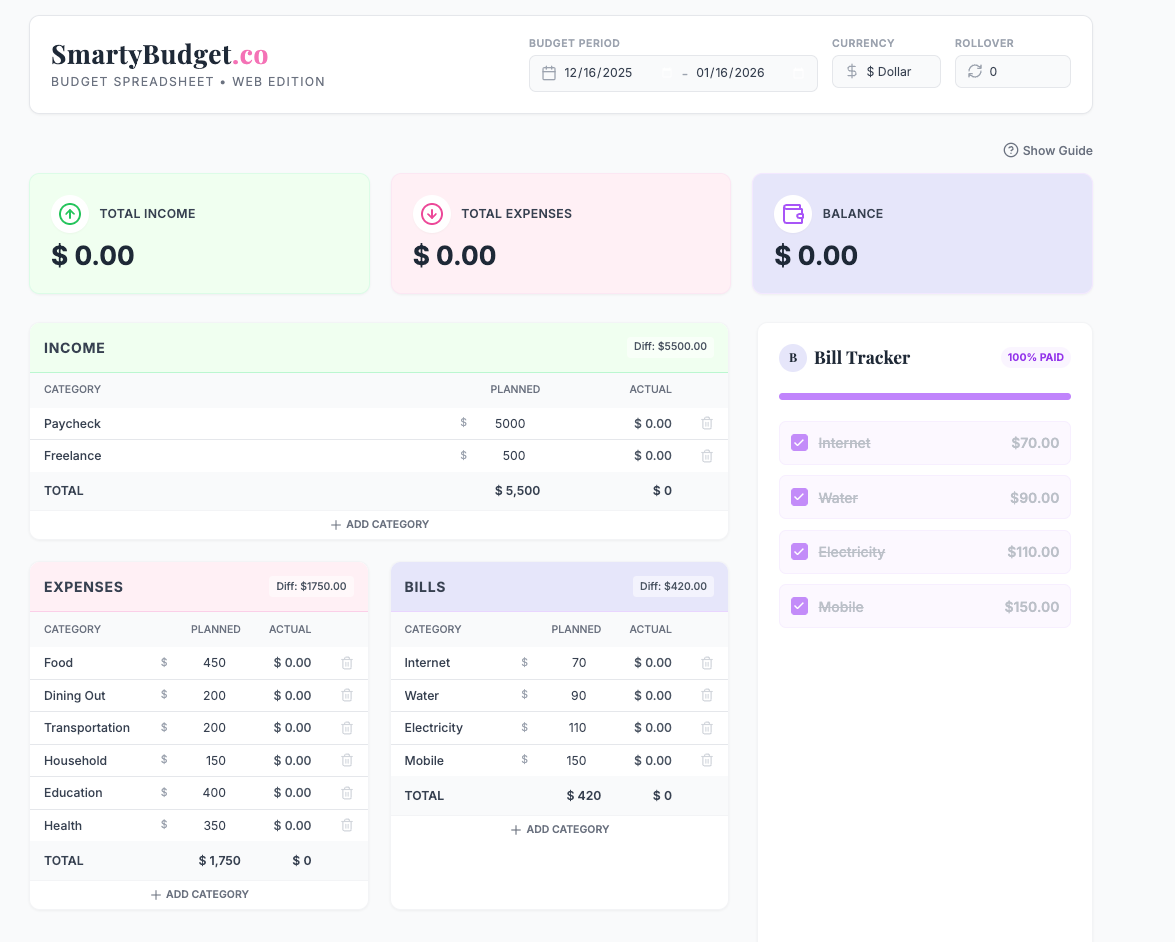Click the Bill Tracker progress bar

tap(924, 397)
